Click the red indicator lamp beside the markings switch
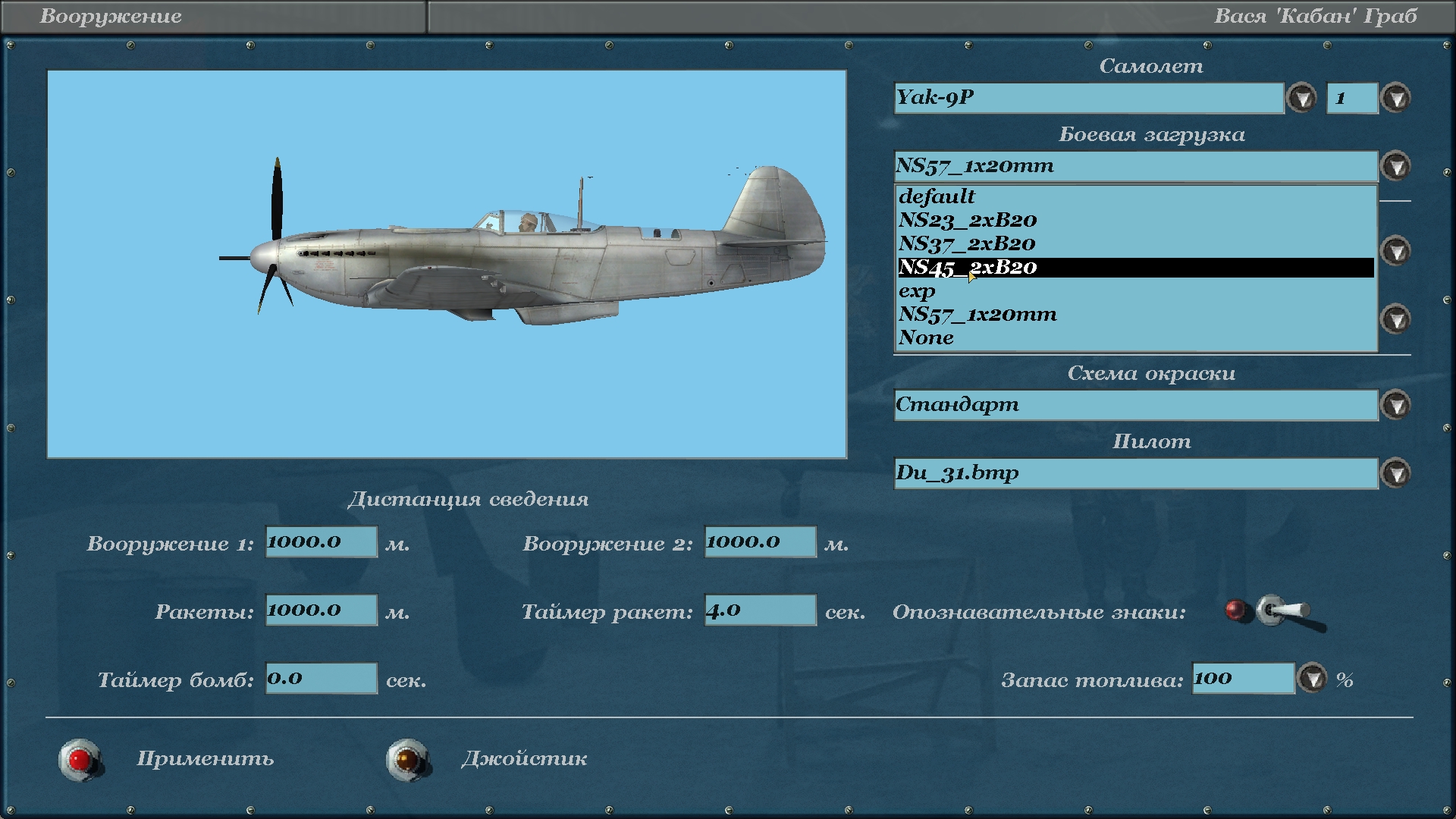The width and height of the screenshot is (1456, 819). 1235,610
